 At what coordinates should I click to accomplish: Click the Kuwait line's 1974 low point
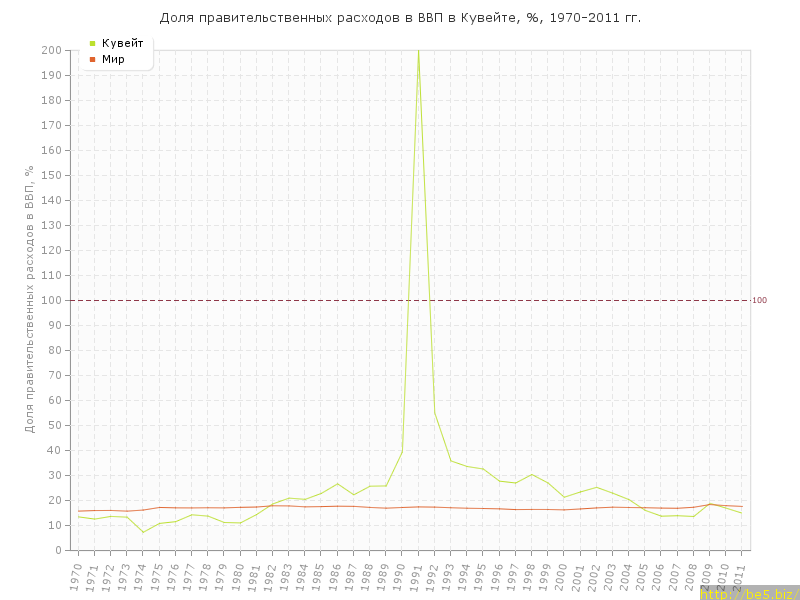143,531
